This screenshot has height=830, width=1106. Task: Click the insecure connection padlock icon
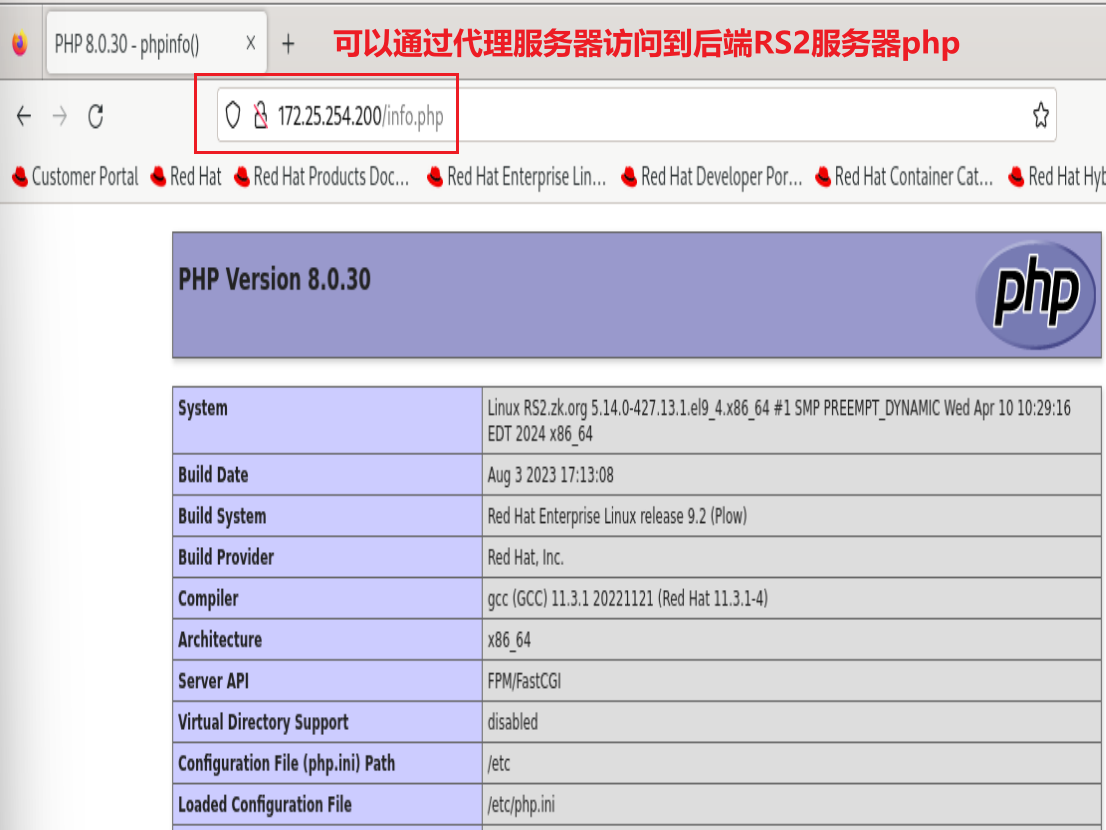point(260,115)
